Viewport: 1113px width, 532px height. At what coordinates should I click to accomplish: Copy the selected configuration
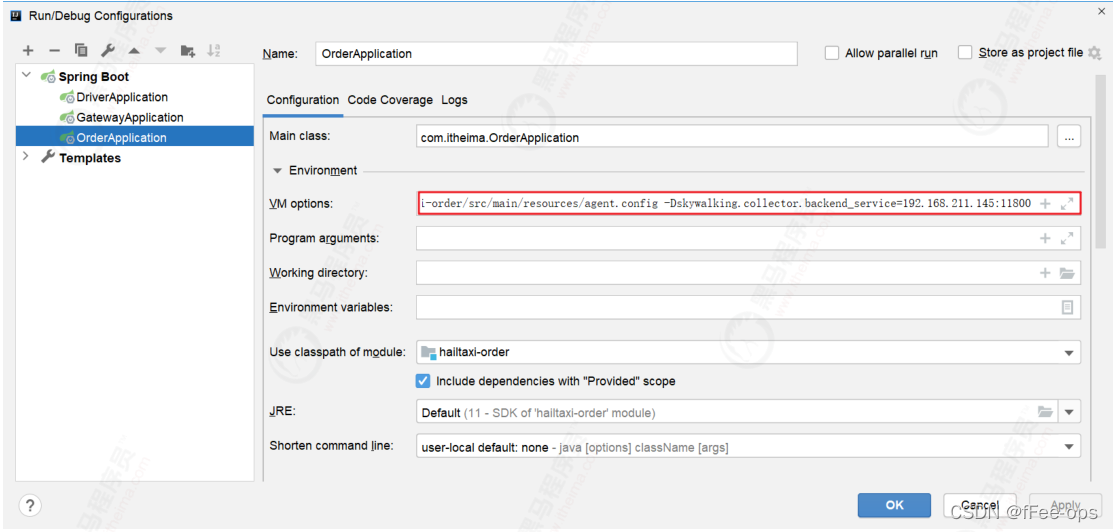81,50
